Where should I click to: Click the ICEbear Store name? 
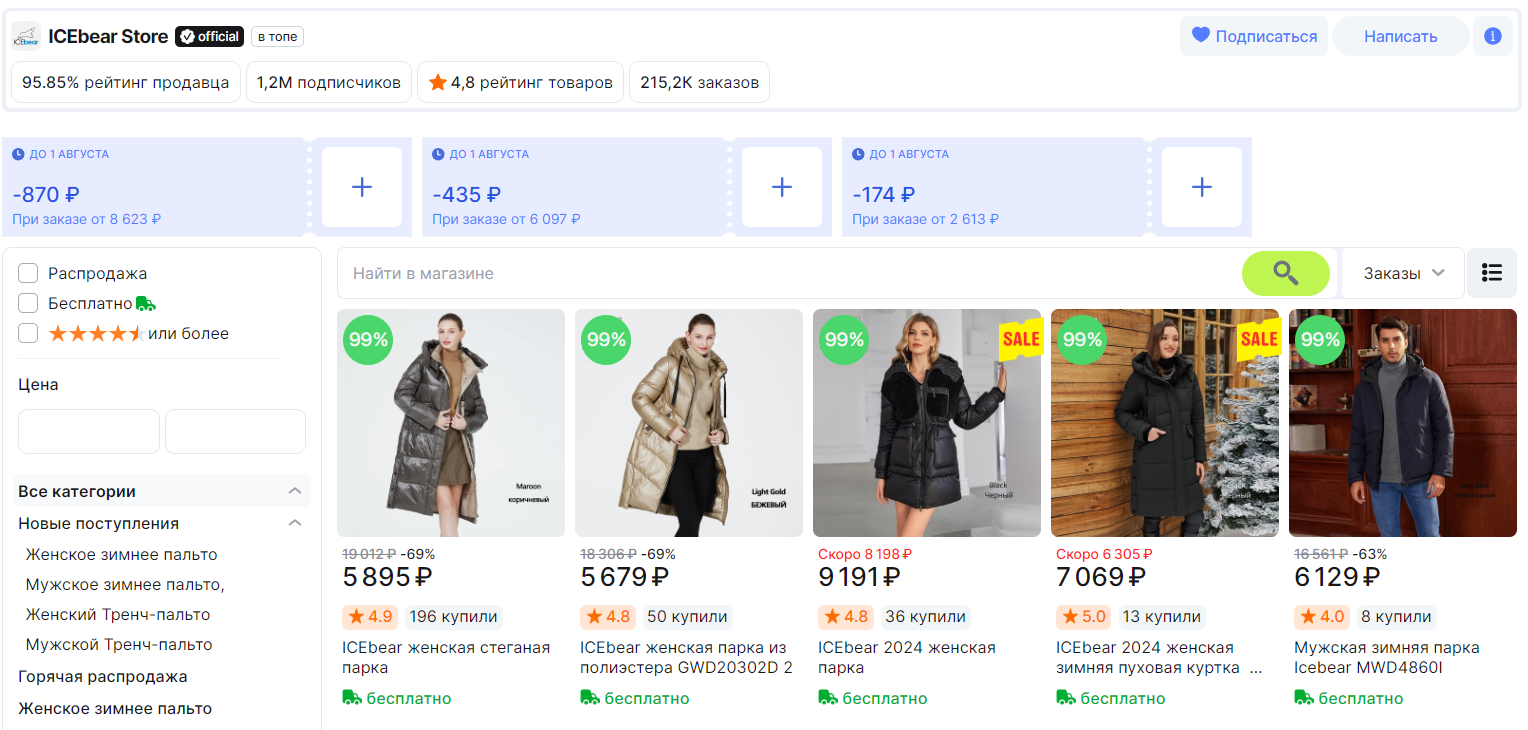click(x=108, y=37)
